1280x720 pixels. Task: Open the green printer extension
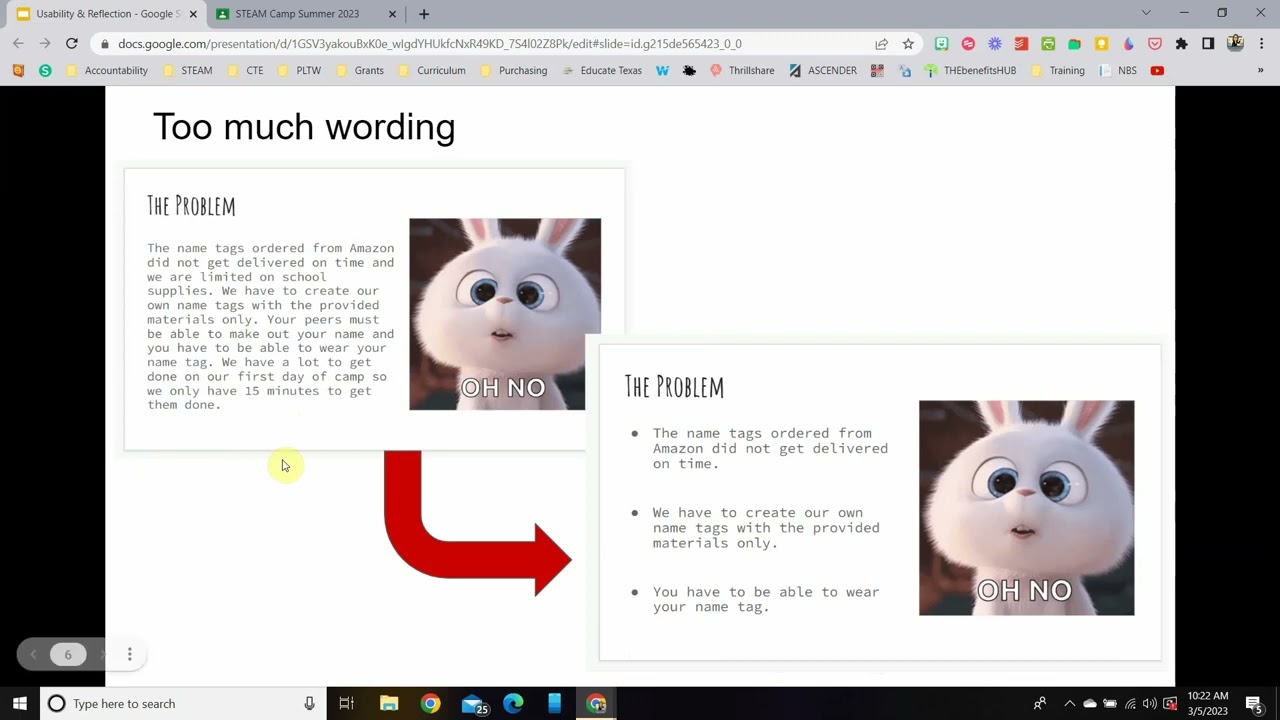[x=1048, y=44]
